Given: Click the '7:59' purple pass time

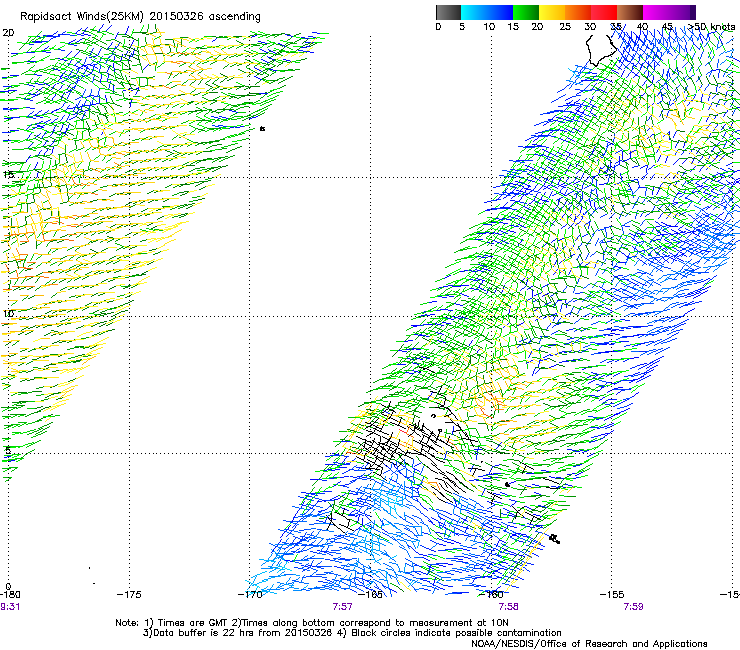Looking at the screenshot, I should pyautogui.click(x=633, y=607).
